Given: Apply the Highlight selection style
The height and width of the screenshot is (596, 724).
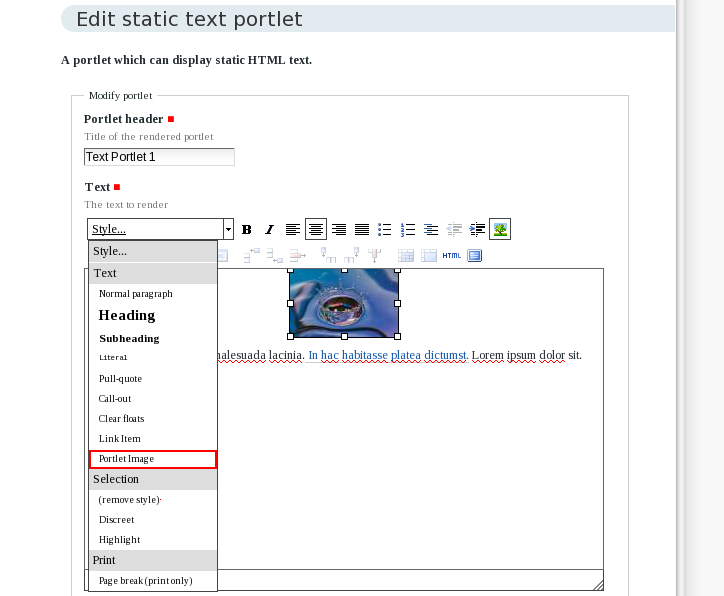Looking at the screenshot, I should point(153,540).
